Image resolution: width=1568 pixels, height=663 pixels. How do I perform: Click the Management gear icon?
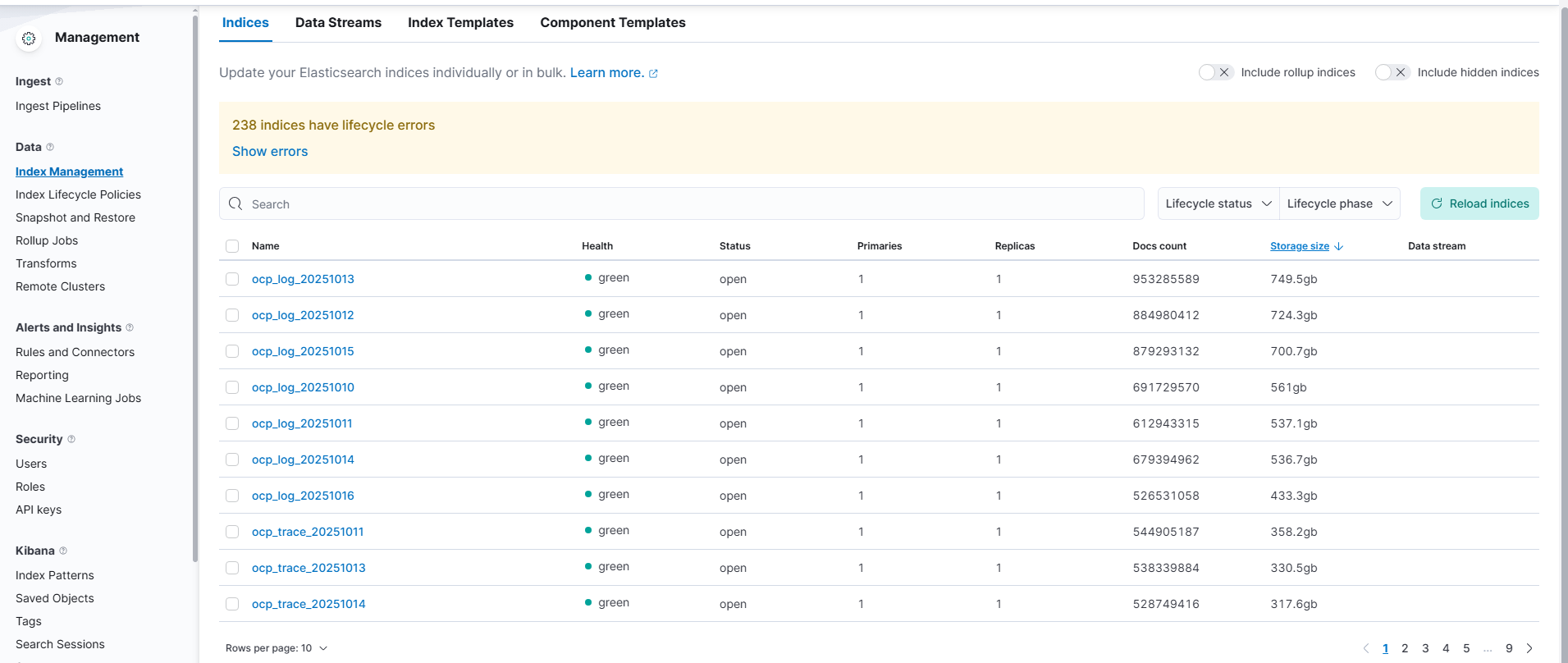pyautogui.click(x=29, y=39)
